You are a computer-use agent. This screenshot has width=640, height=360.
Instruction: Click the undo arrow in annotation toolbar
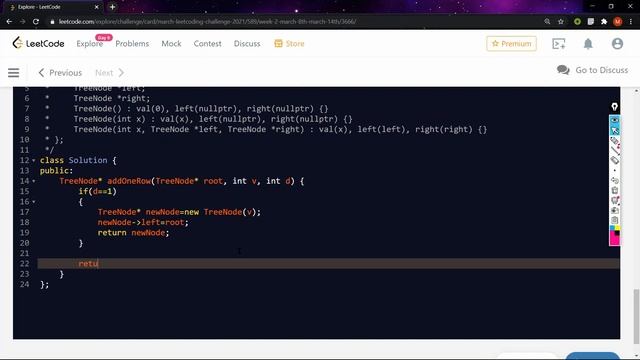614,180
